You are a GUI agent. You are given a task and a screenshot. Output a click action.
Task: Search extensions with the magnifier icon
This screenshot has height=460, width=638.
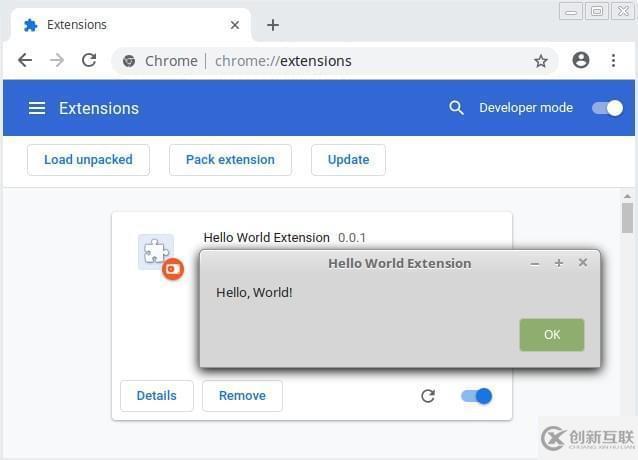[x=456, y=108]
